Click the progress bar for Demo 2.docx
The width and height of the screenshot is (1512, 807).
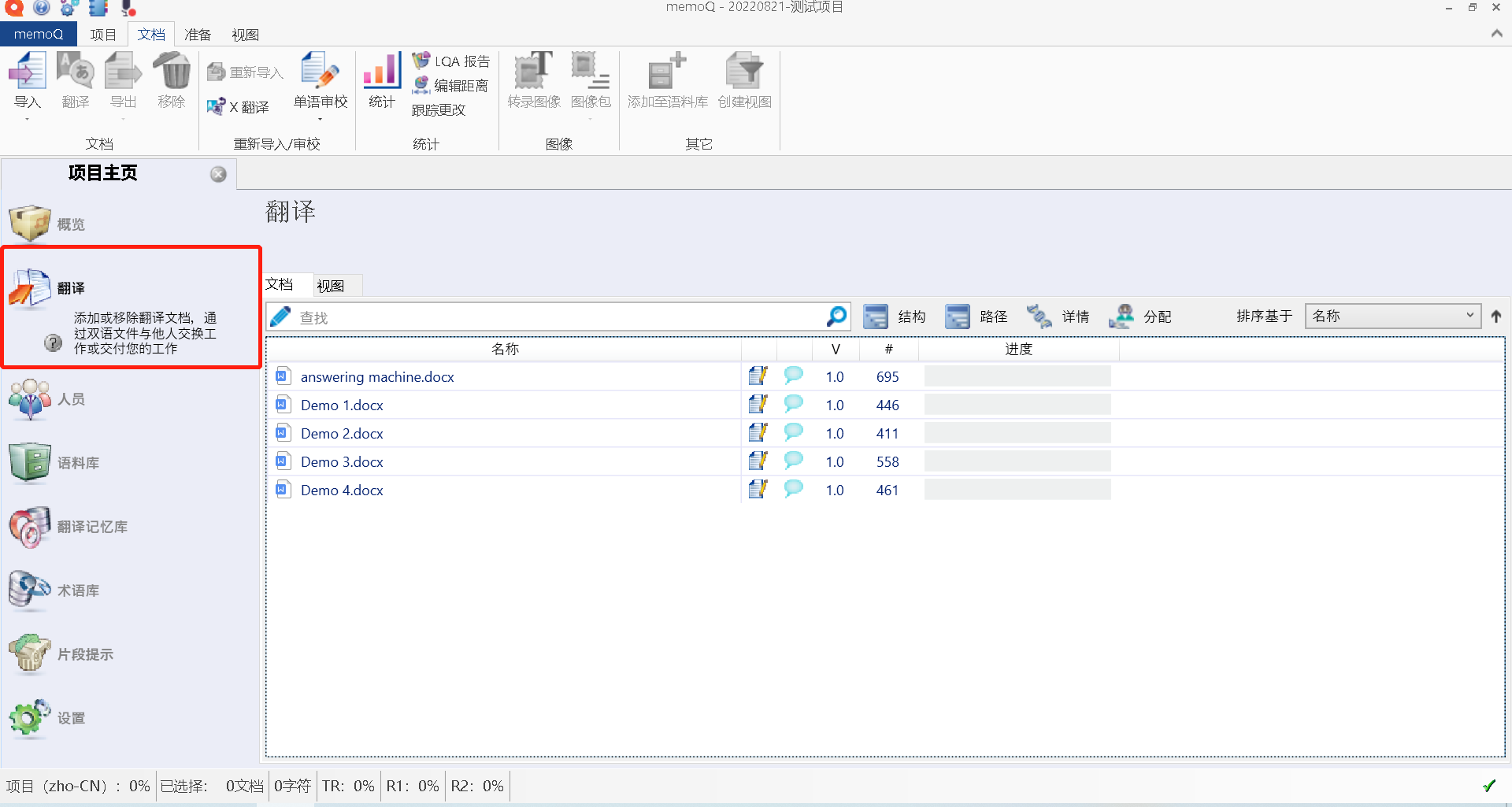click(1017, 433)
